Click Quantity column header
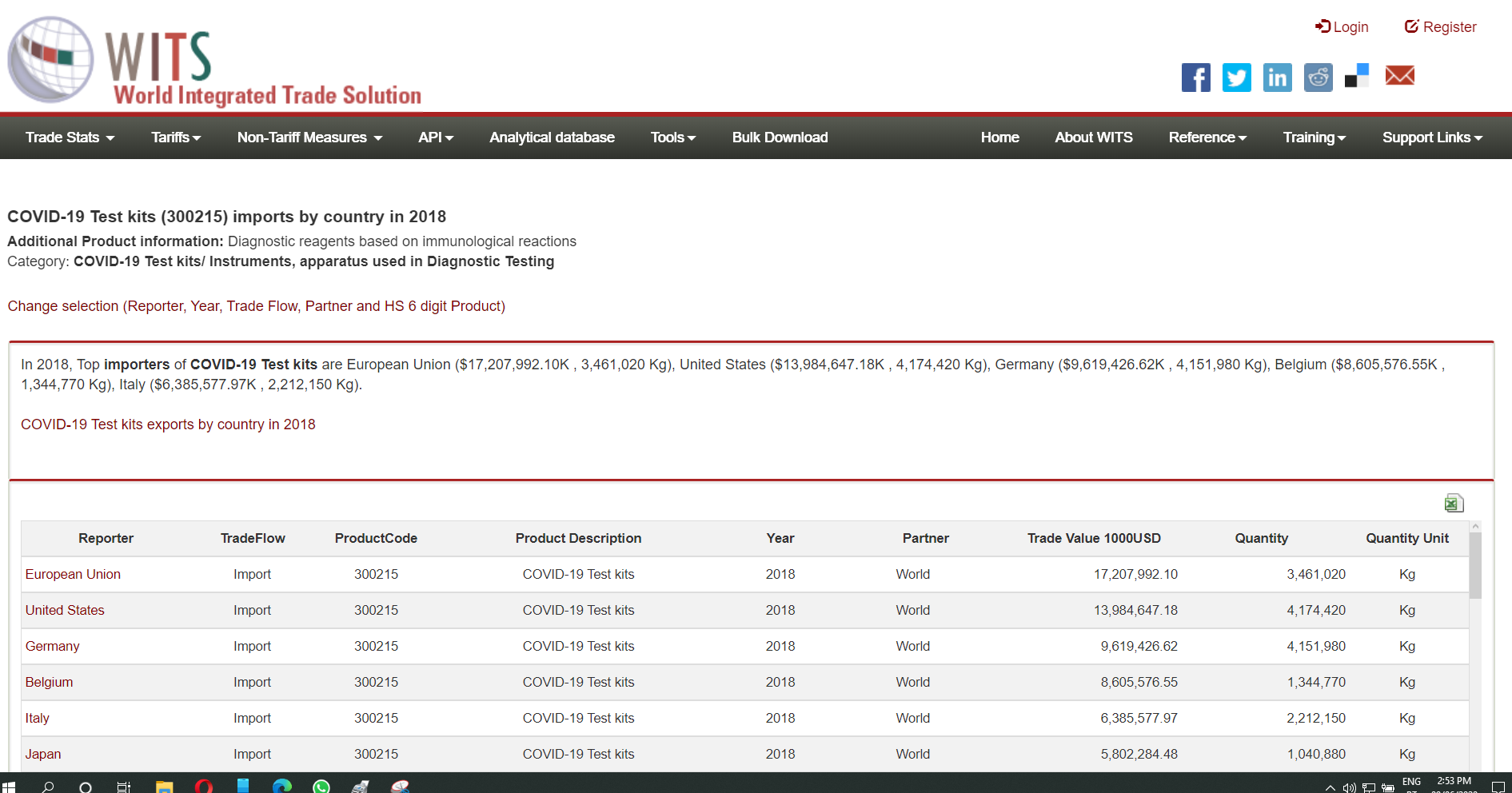This screenshot has width=1512, height=793. pos(1261,538)
